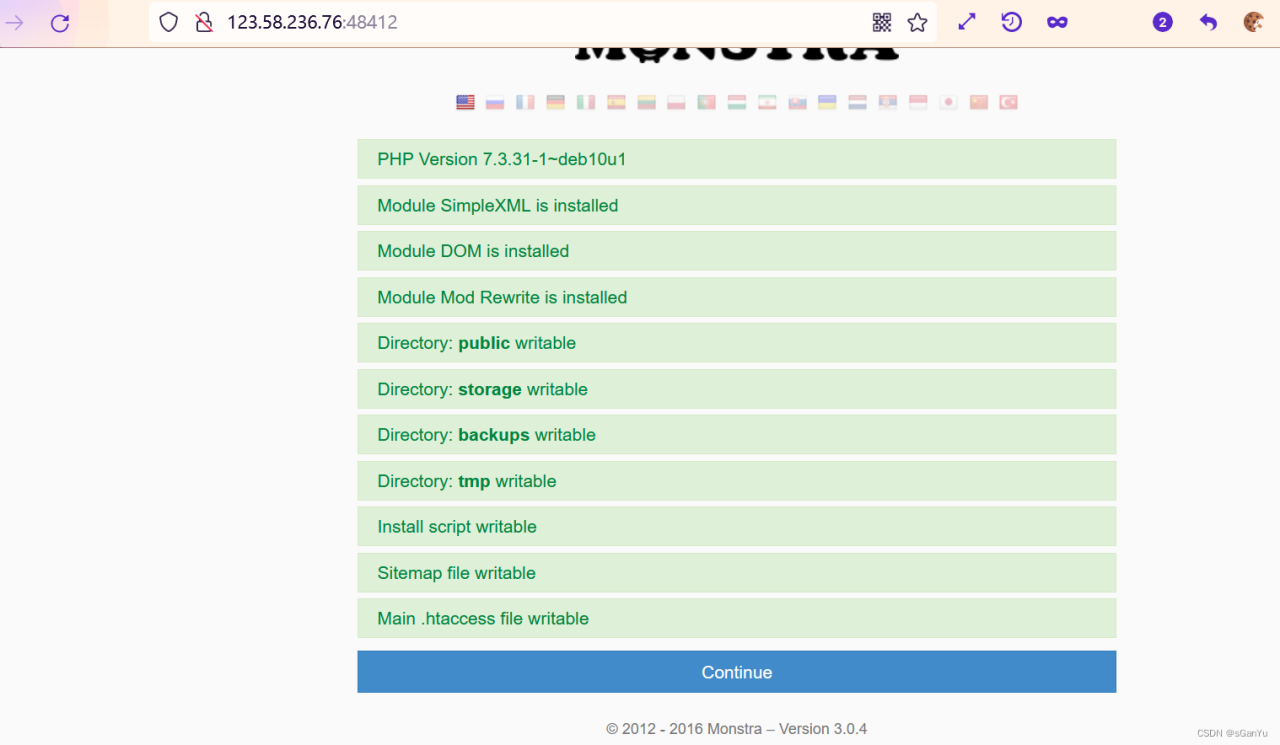Screen dimensions: 1280x745
Task: Pick the Spanish flag language icon
Action: pyautogui.click(x=616, y=101)
